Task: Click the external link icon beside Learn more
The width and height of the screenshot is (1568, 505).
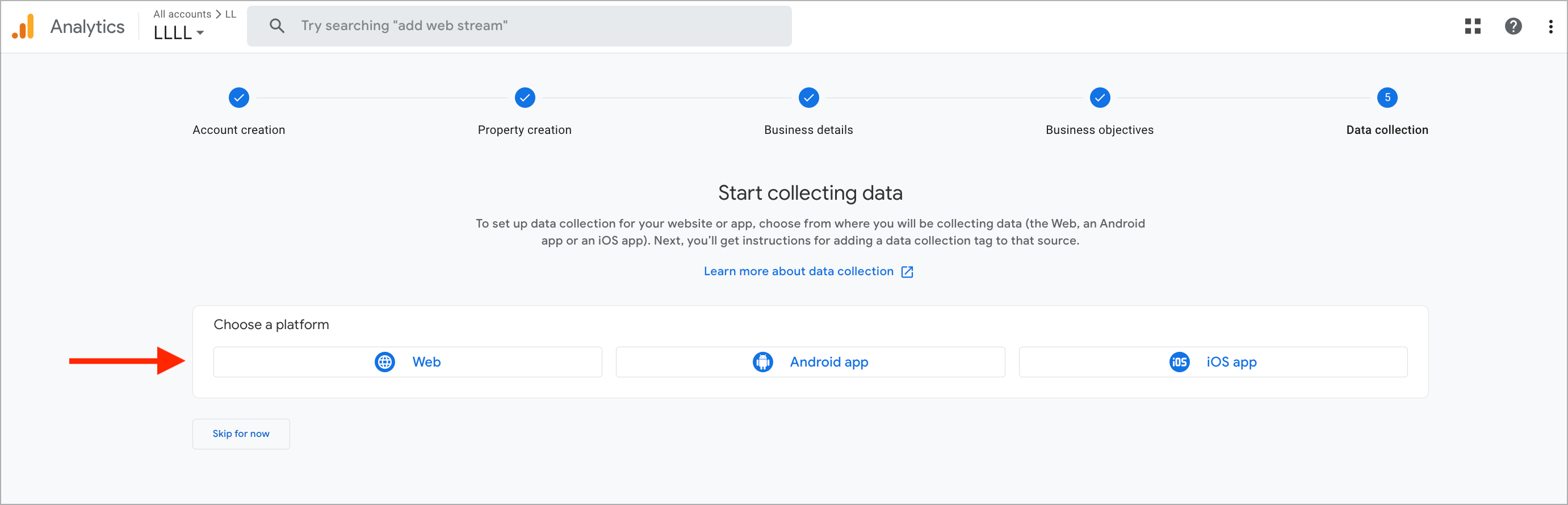Action: [x=907, y=272]
